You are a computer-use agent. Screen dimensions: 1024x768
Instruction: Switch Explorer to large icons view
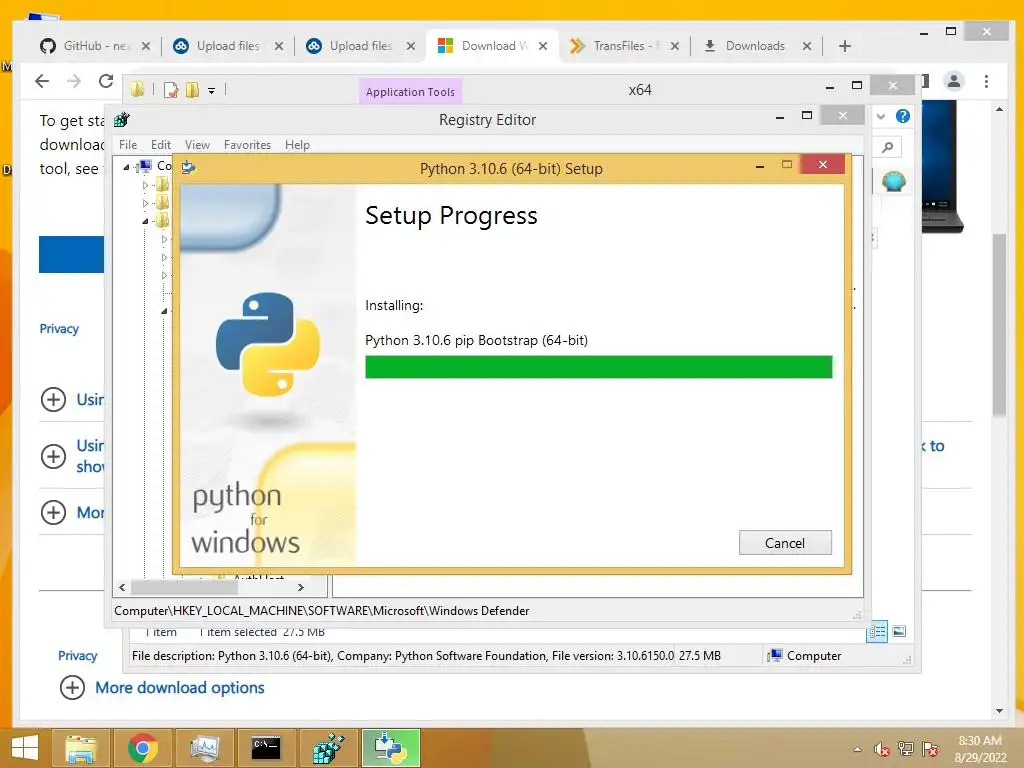899,631
